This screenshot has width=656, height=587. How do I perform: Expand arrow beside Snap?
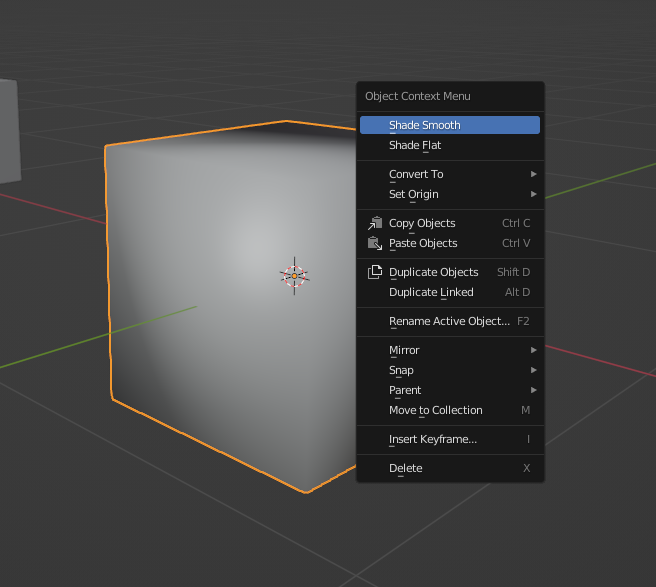pyautogui.click(x=533, y=370)
